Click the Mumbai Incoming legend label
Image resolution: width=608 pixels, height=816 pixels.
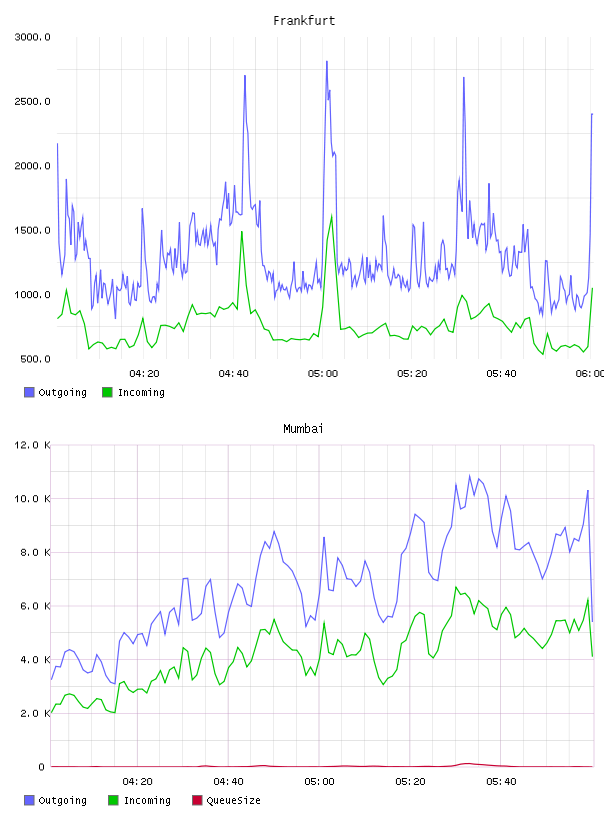click(x=147, y=800)
